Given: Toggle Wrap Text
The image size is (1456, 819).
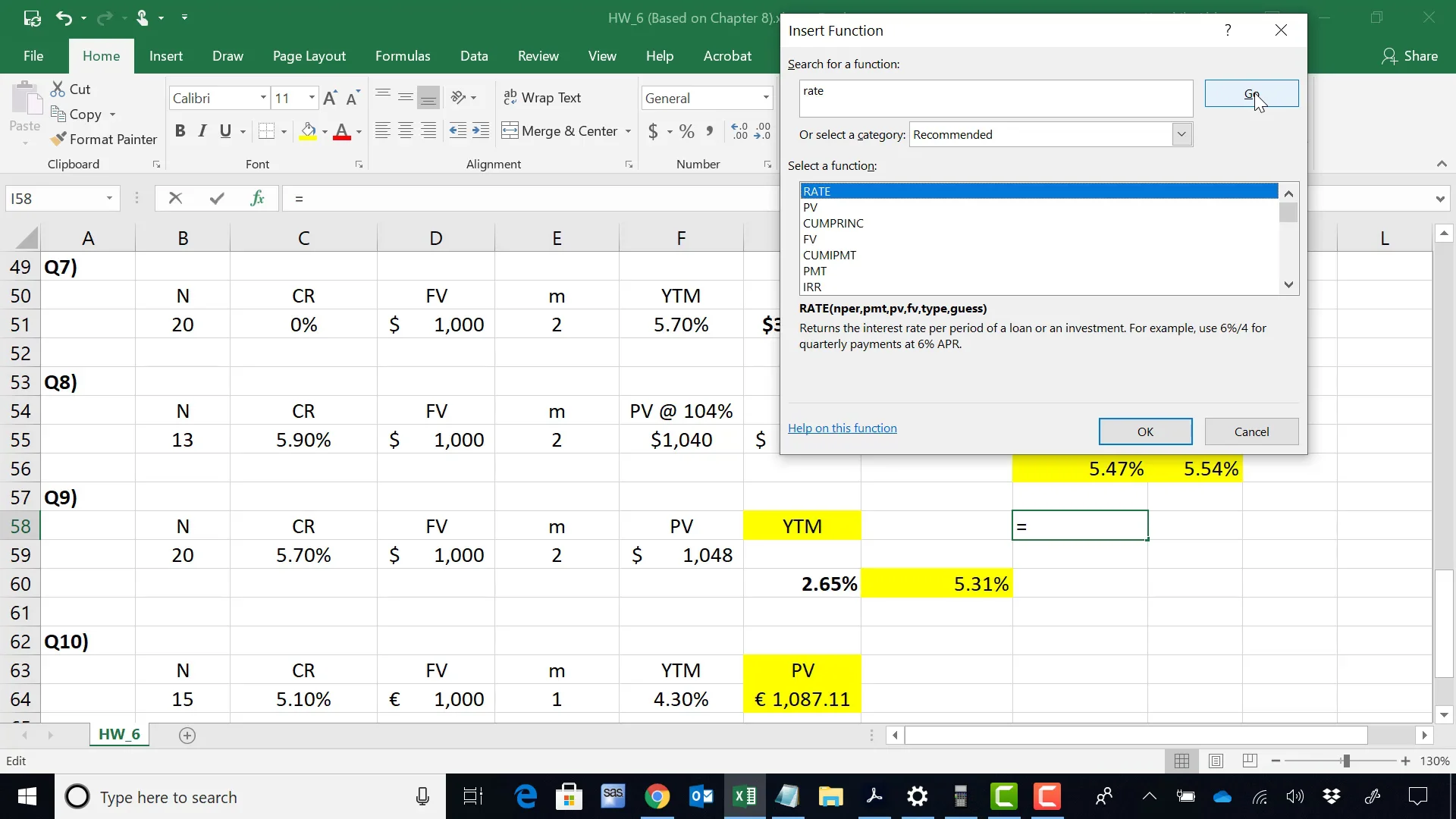Looking at the screenshot, I should (542, 98).
